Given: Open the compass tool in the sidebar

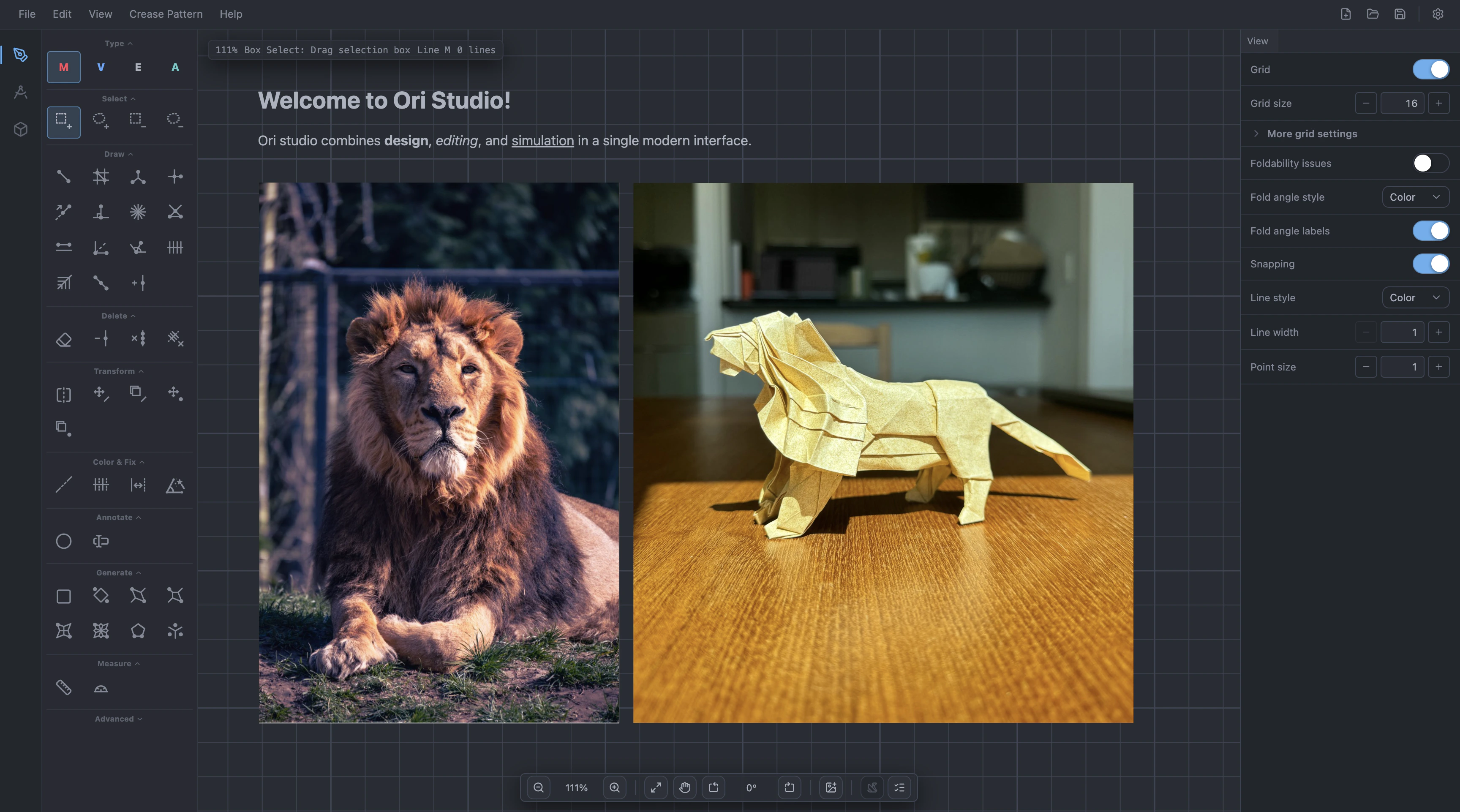Looking at the screenshot, I should point(21,92).
